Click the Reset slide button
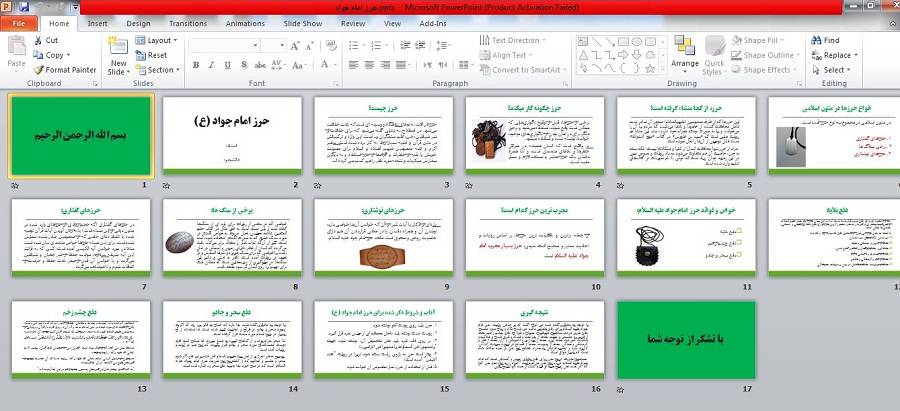Image resolution: width=900 pixels, height=411 pixels. (152, 55)
